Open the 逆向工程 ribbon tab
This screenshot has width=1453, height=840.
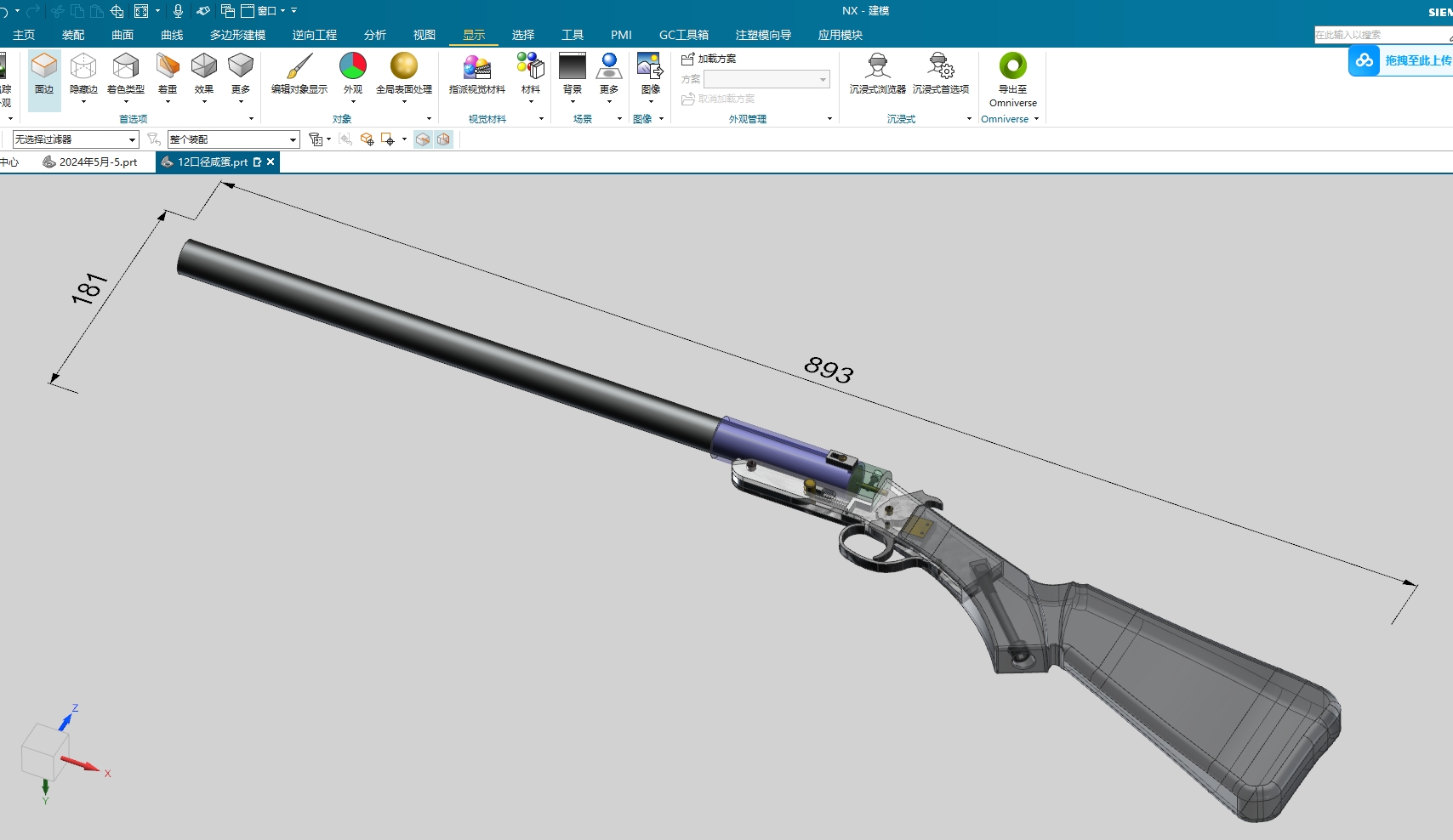click(x=315, y=35)
